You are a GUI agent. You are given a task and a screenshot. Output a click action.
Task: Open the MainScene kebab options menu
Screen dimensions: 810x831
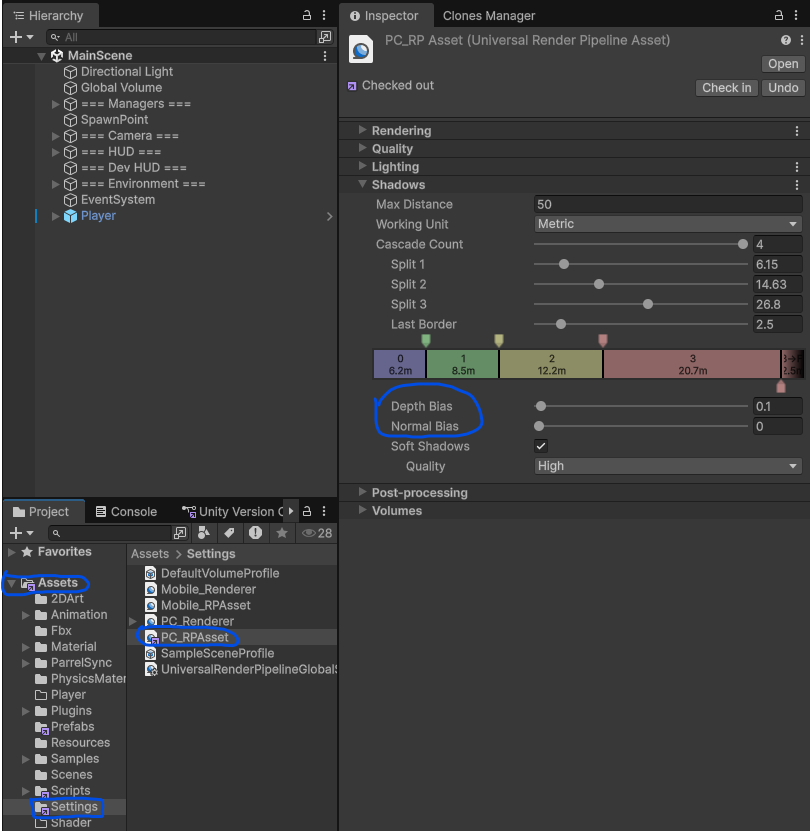tap(325, 56)
